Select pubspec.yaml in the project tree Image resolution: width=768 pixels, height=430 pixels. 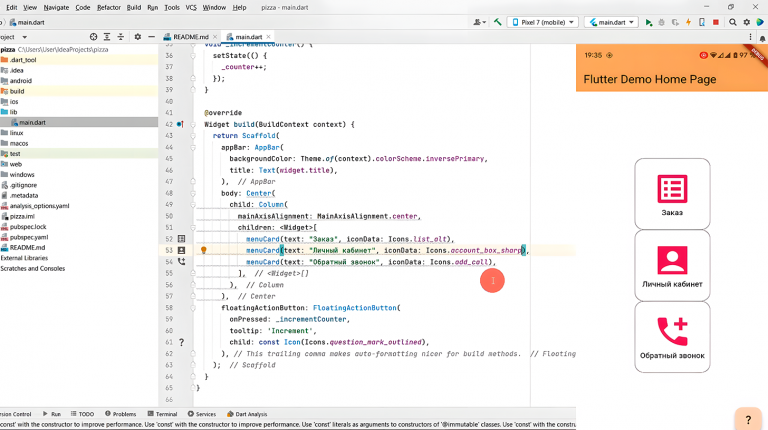coord(29,237)
